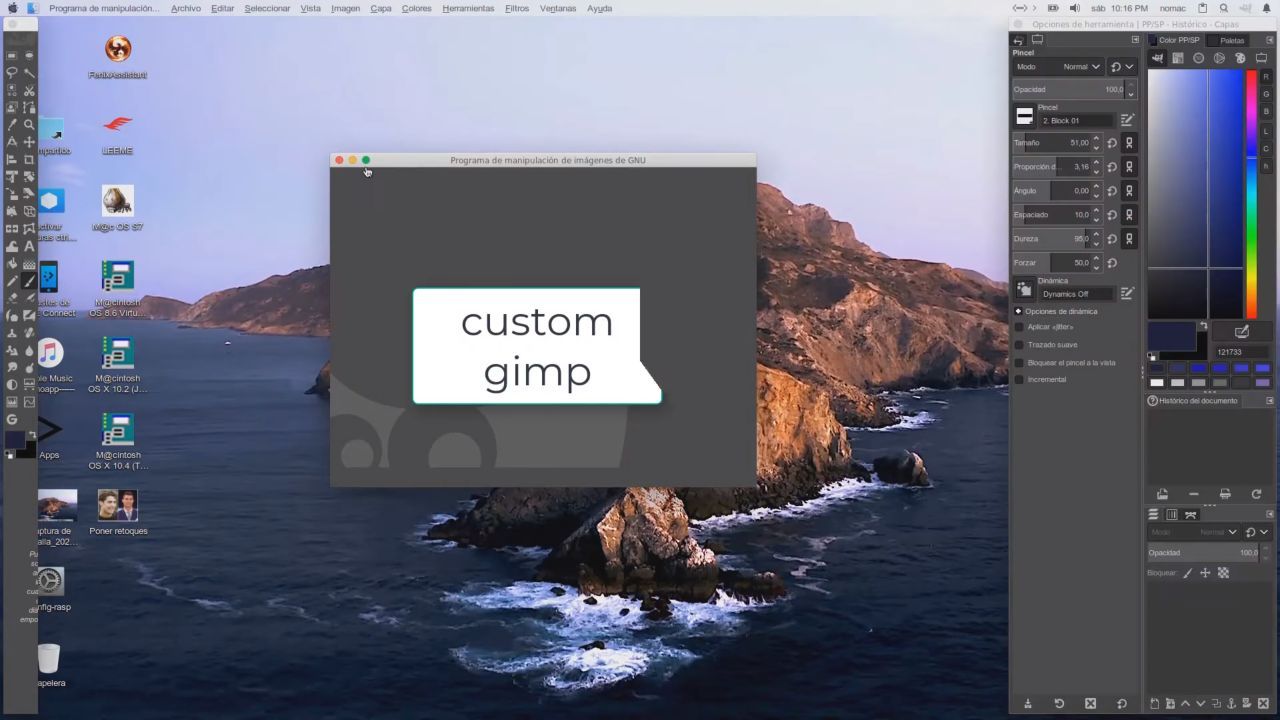Screen dimensions: 1280x720
Task: Link Proporción to brush native ratio
Action: tap(1130, 167)
